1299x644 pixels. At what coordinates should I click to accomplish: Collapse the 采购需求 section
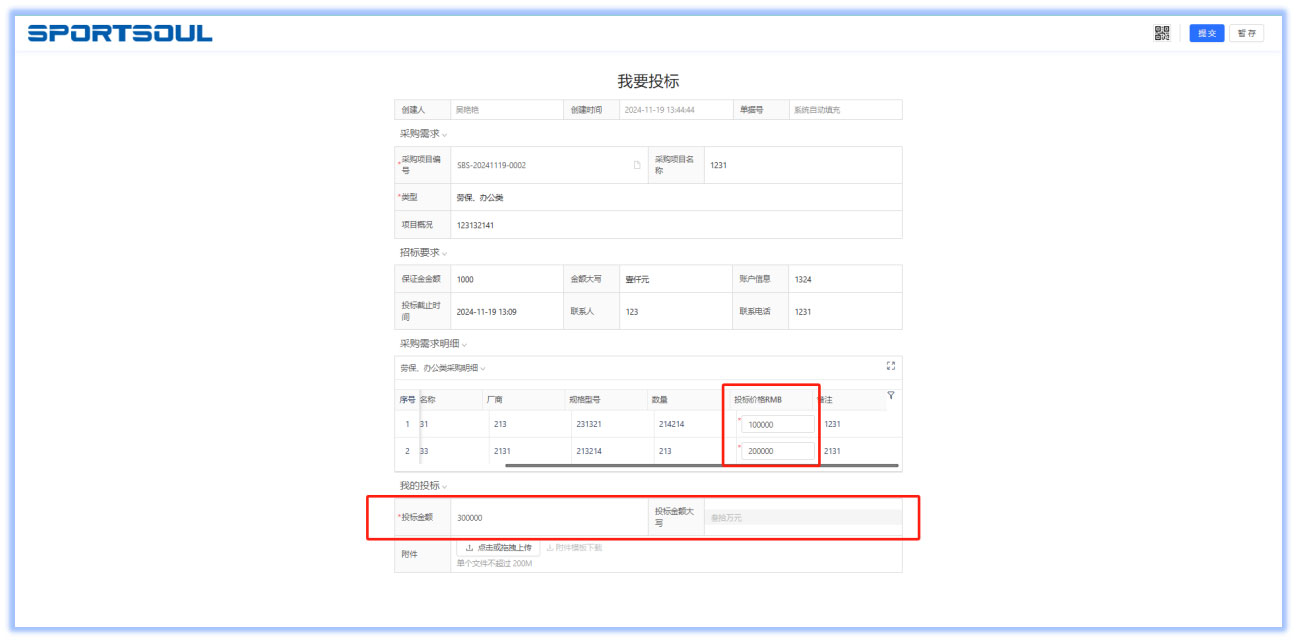(x=444, y=134)
